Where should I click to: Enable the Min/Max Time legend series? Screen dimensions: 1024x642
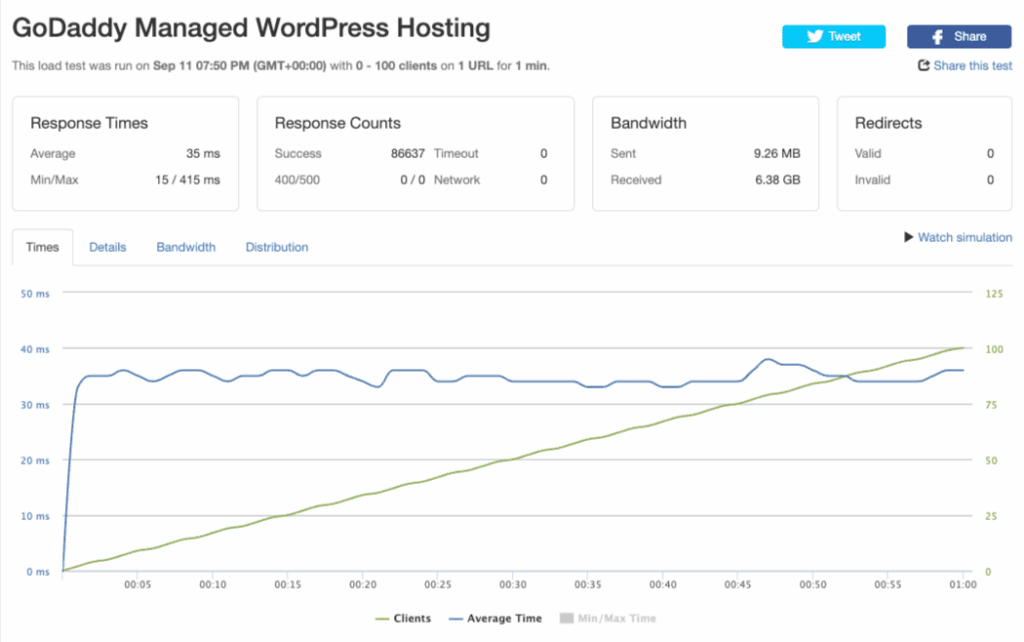point(616,618)
